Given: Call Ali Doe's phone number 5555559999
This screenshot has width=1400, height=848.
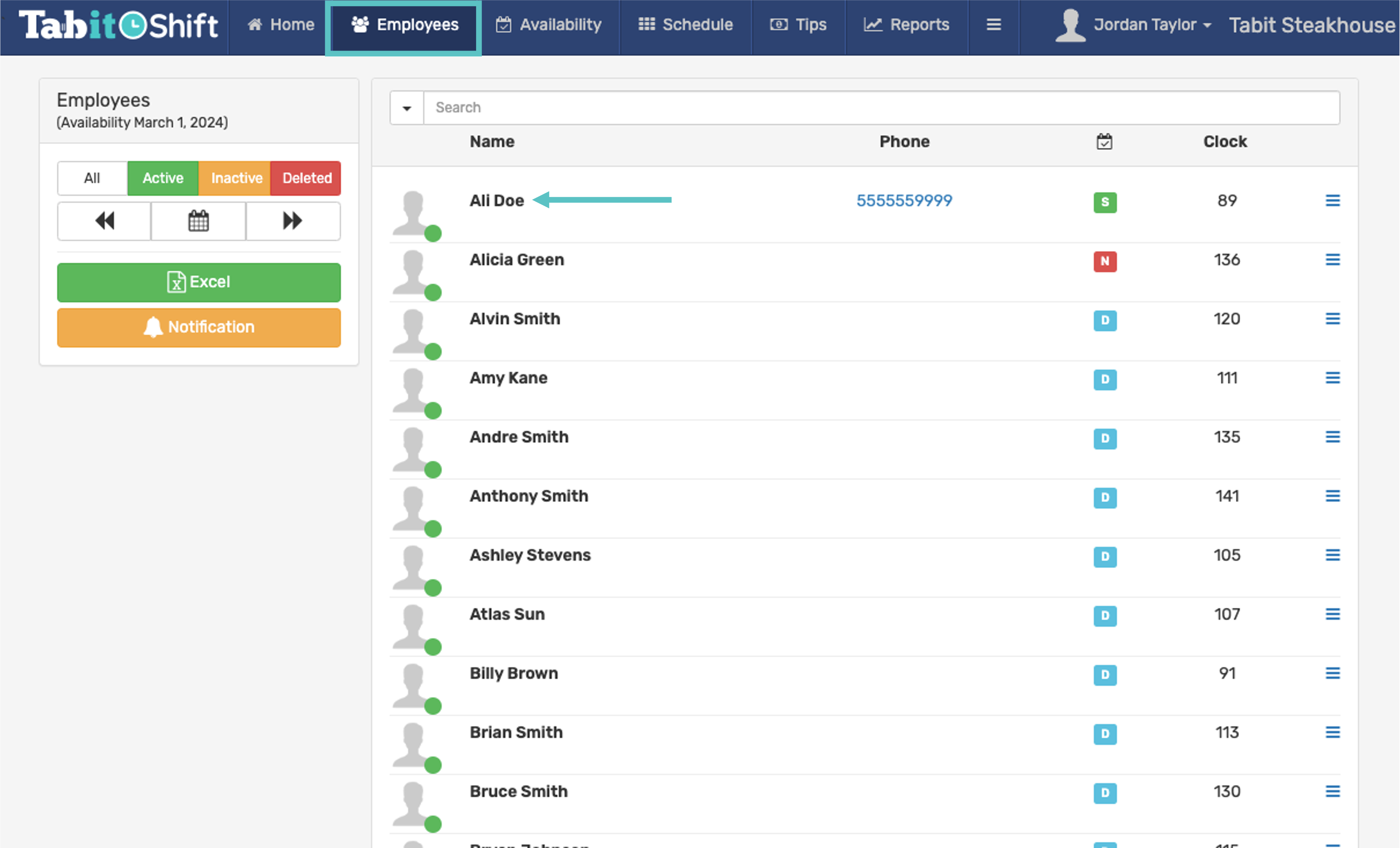Looking at the screenshot, I should click(x=905, y=201).
